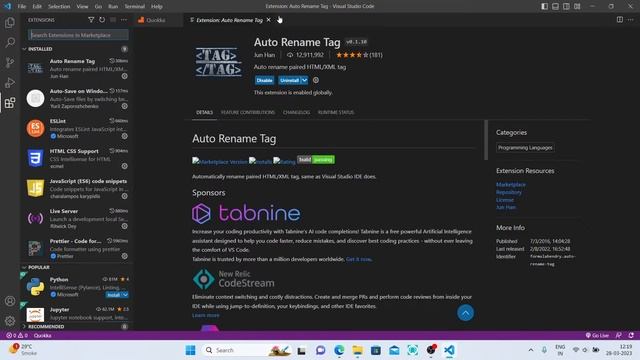
Task: Open the Run and Debug view
Action: 10,82
